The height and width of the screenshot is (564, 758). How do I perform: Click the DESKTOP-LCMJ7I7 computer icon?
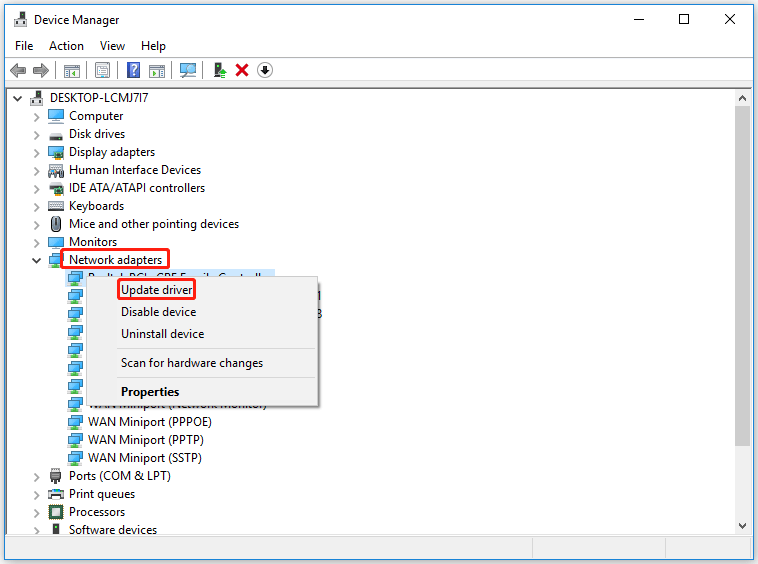tap(37, 98)
